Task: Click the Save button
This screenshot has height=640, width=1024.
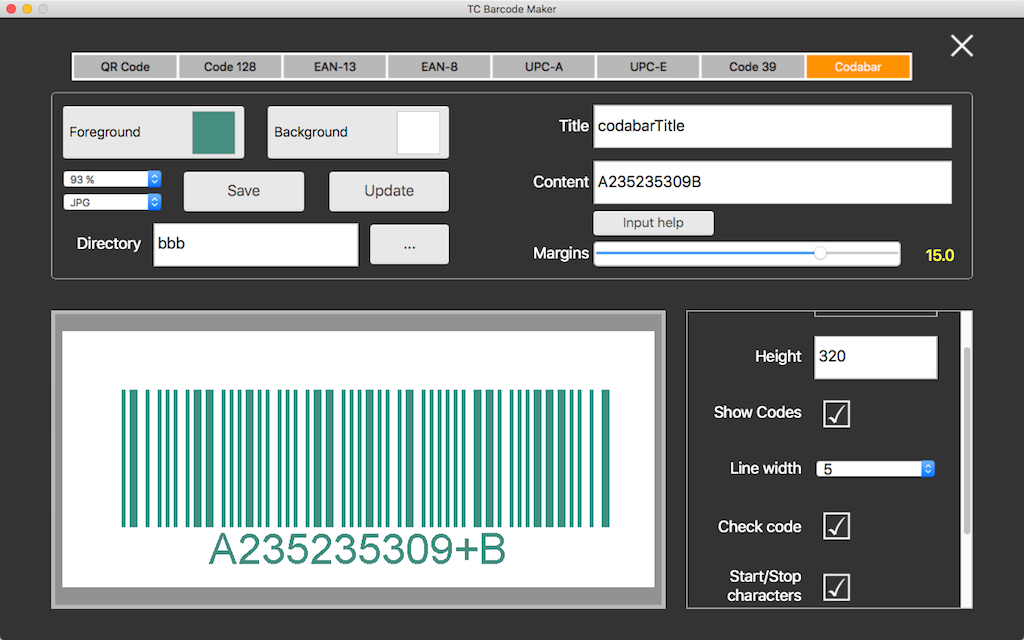Action: 244,191
